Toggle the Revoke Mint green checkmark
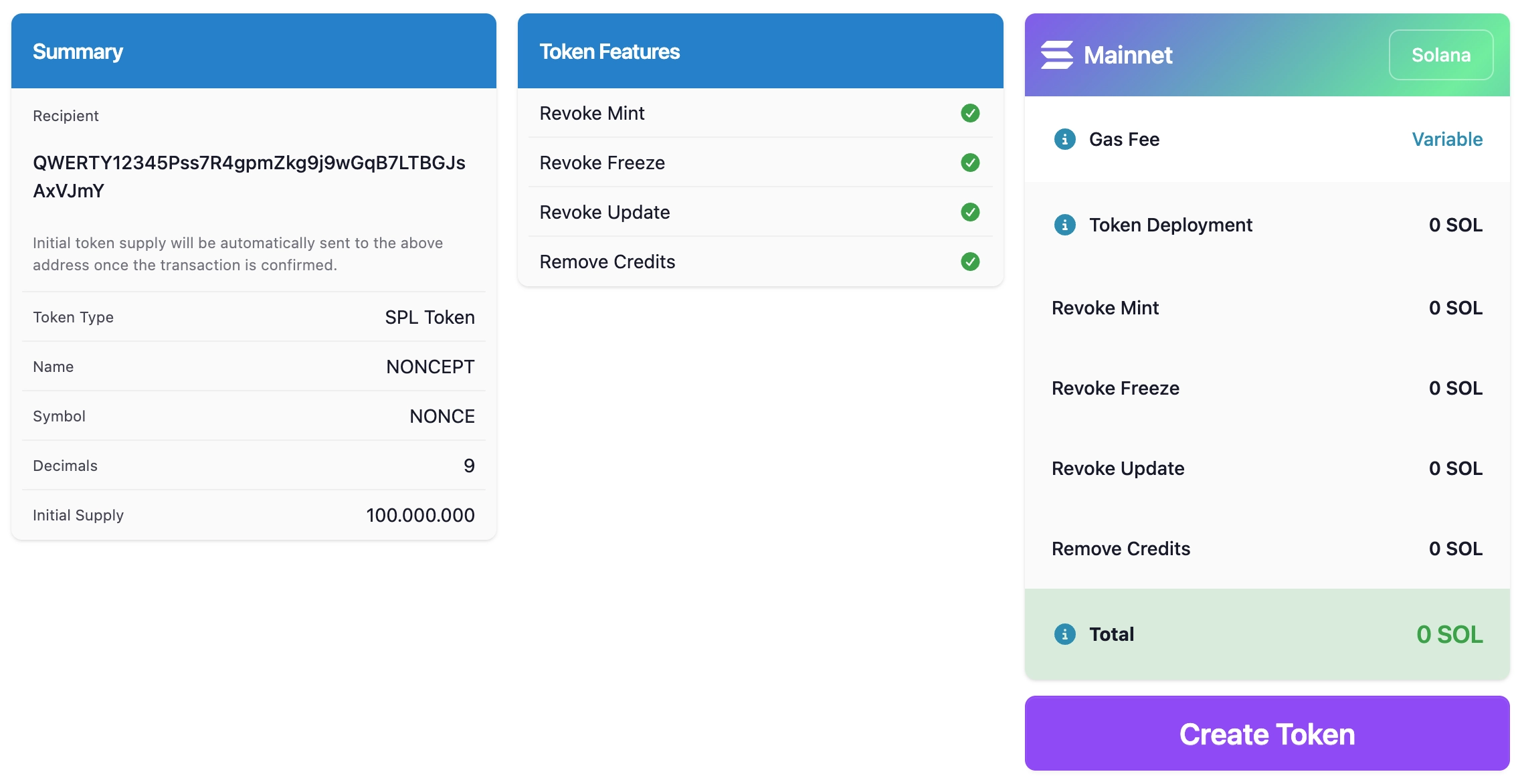This screenshot has width=1520, height=784. [x=970, y=113]
